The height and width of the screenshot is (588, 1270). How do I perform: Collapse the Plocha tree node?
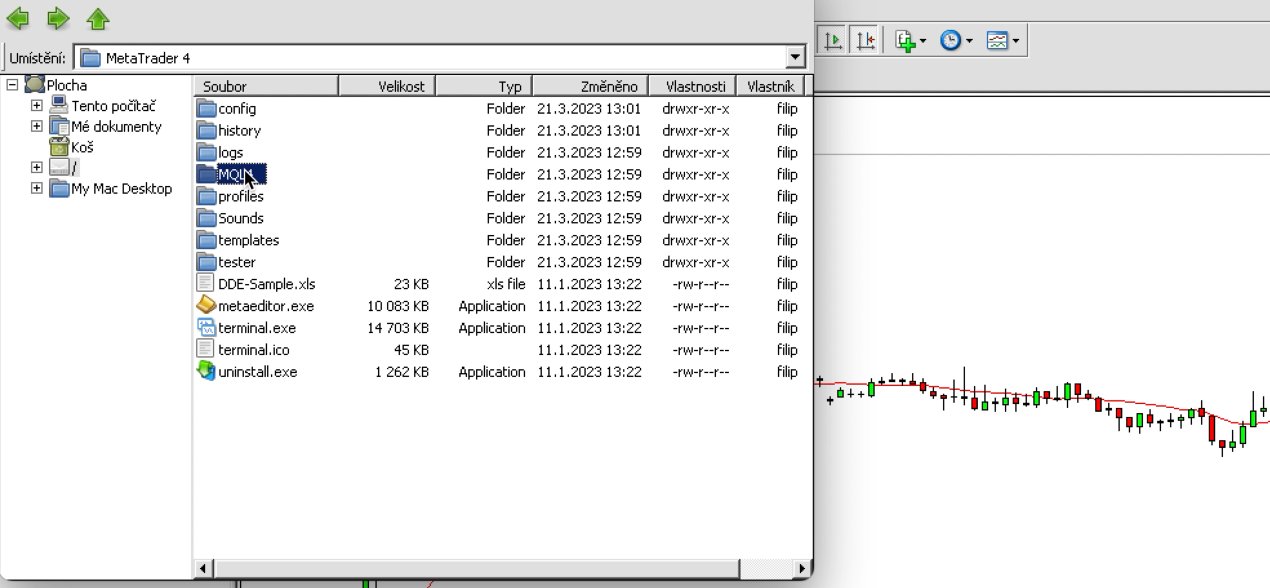(12, 85)
